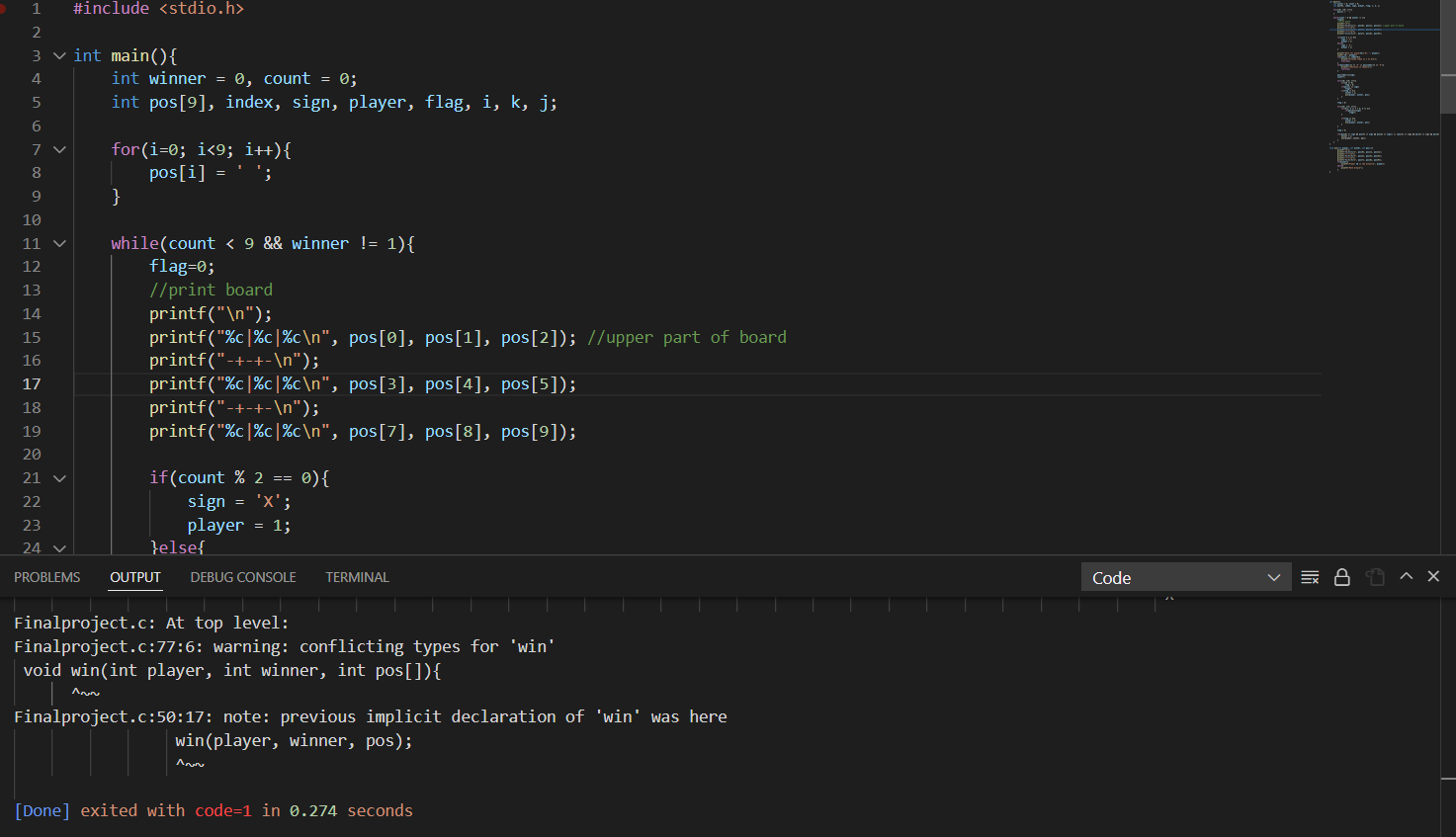Open the DEBUG CONSOLE tab
The width and height of the screenshot is (1456, 837).
242,577
